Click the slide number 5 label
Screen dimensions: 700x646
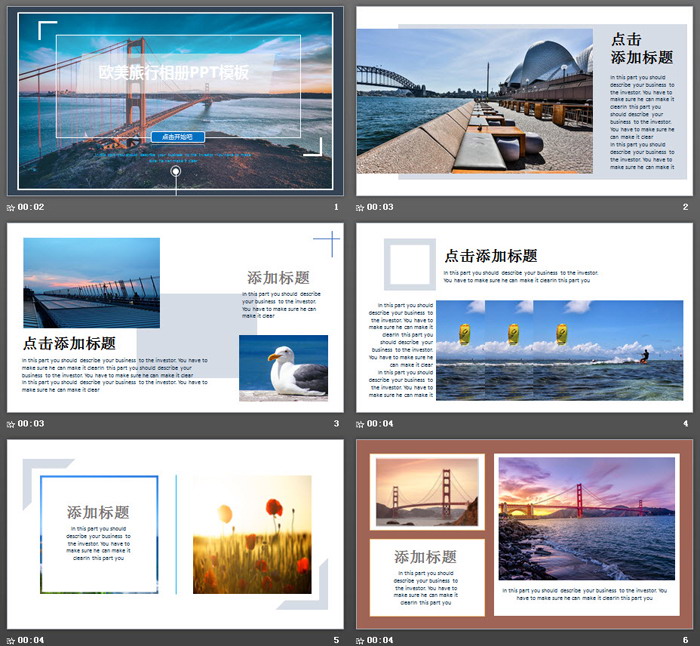[337, 639]
